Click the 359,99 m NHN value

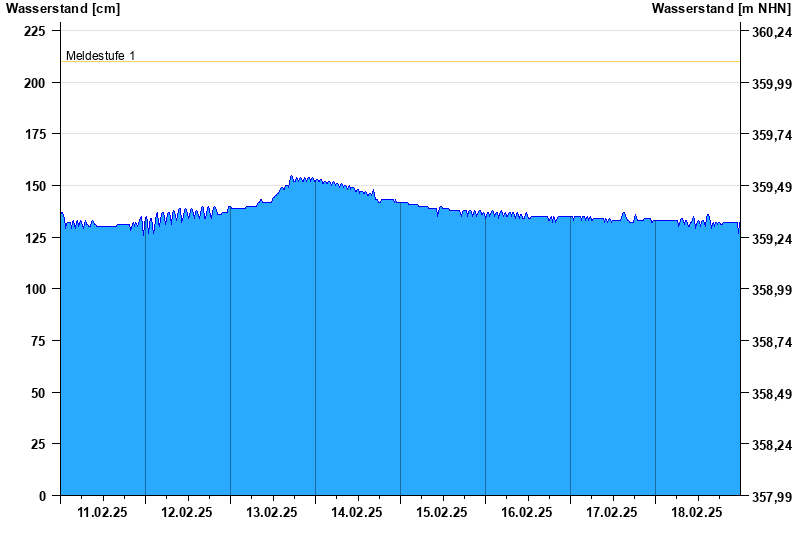click(772, 84)
